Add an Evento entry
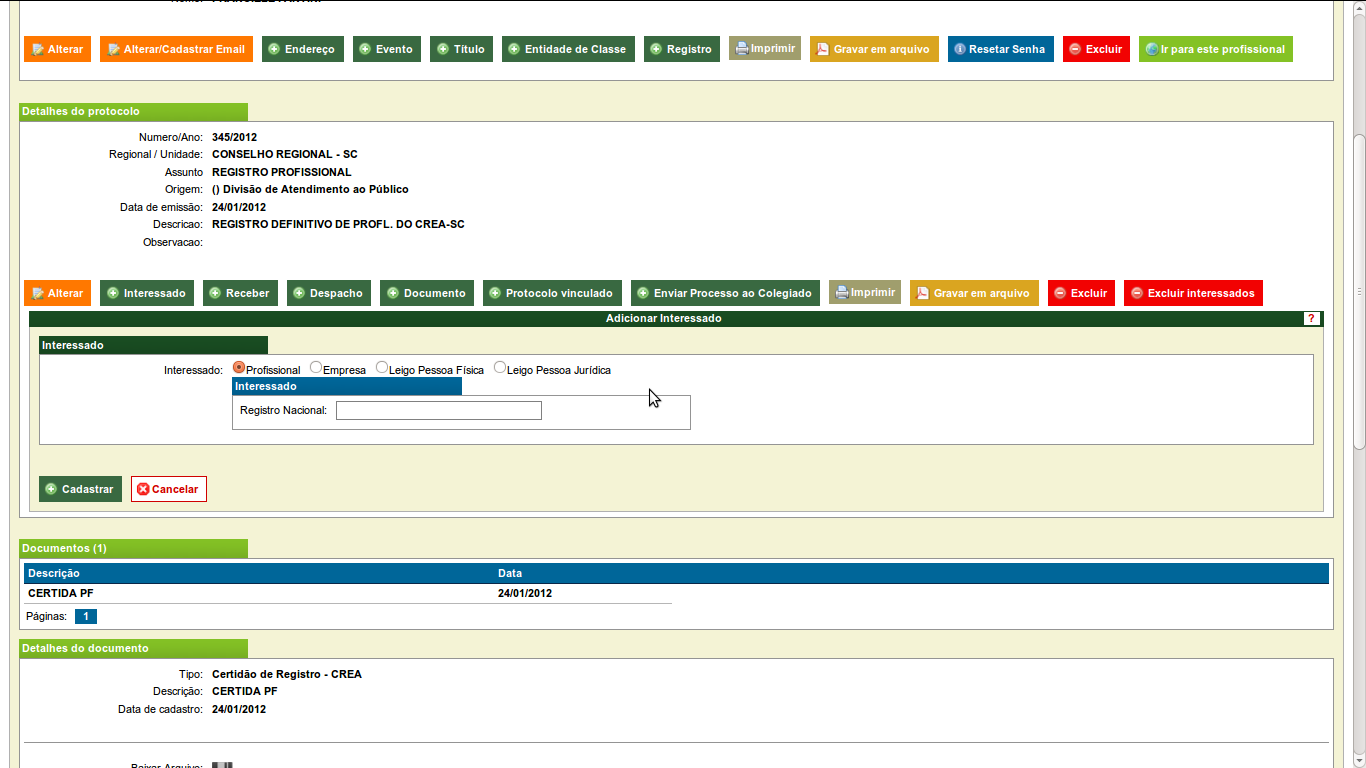Viewport: 1366px width, 768px height. (387, 49)
